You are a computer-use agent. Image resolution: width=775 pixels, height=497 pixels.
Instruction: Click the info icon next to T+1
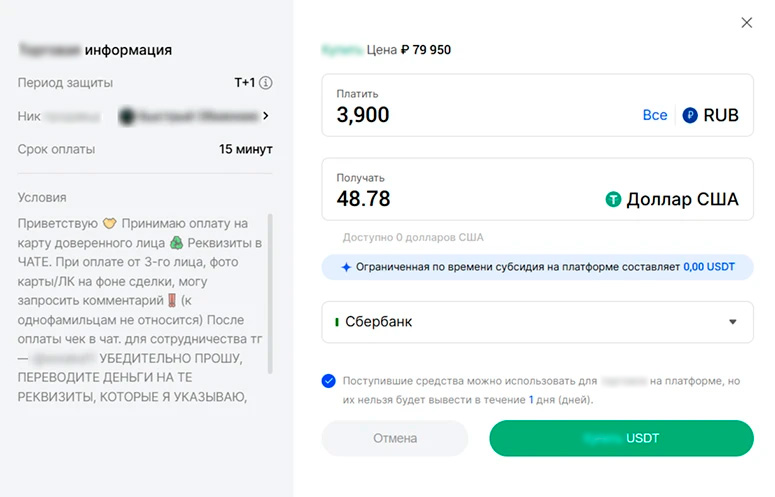coord(266,83)
